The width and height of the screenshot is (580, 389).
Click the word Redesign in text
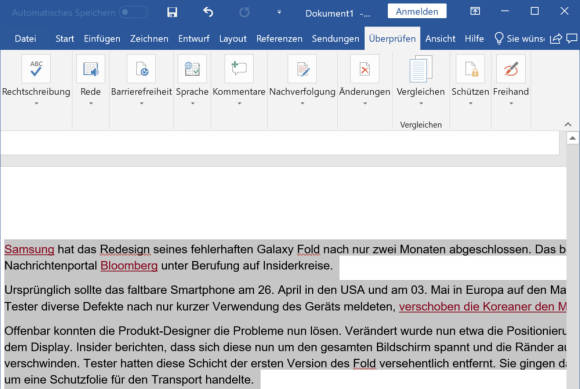pos(125,249)
